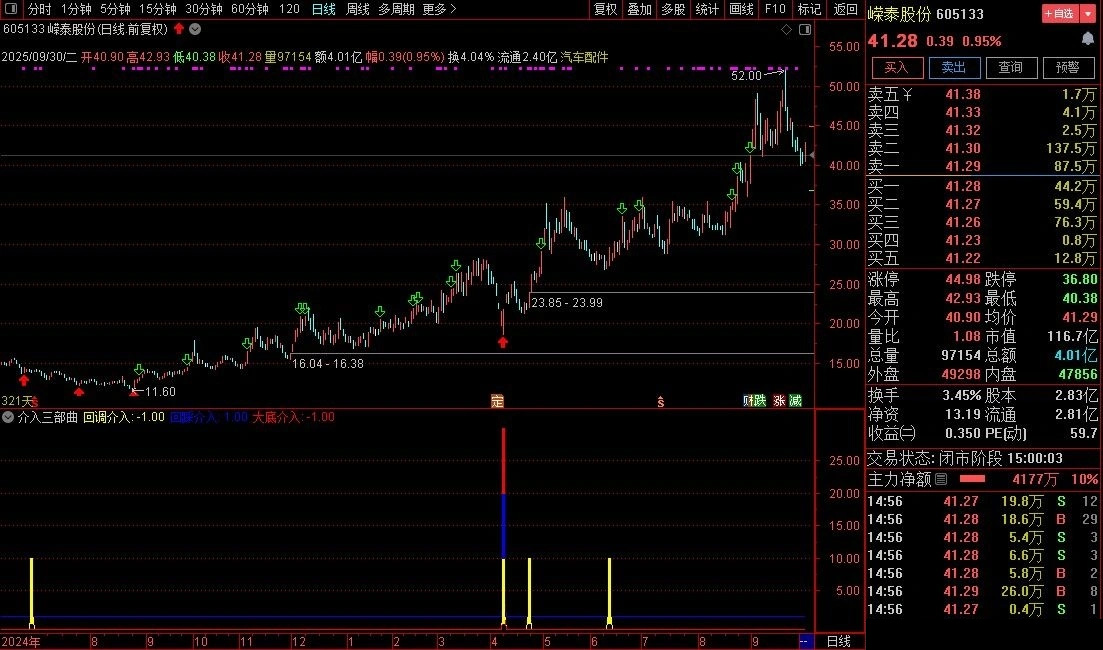Open the 多股 multi-stock view
The width and height of the screenshot is (1103, 650).
[x=673, y=9]
